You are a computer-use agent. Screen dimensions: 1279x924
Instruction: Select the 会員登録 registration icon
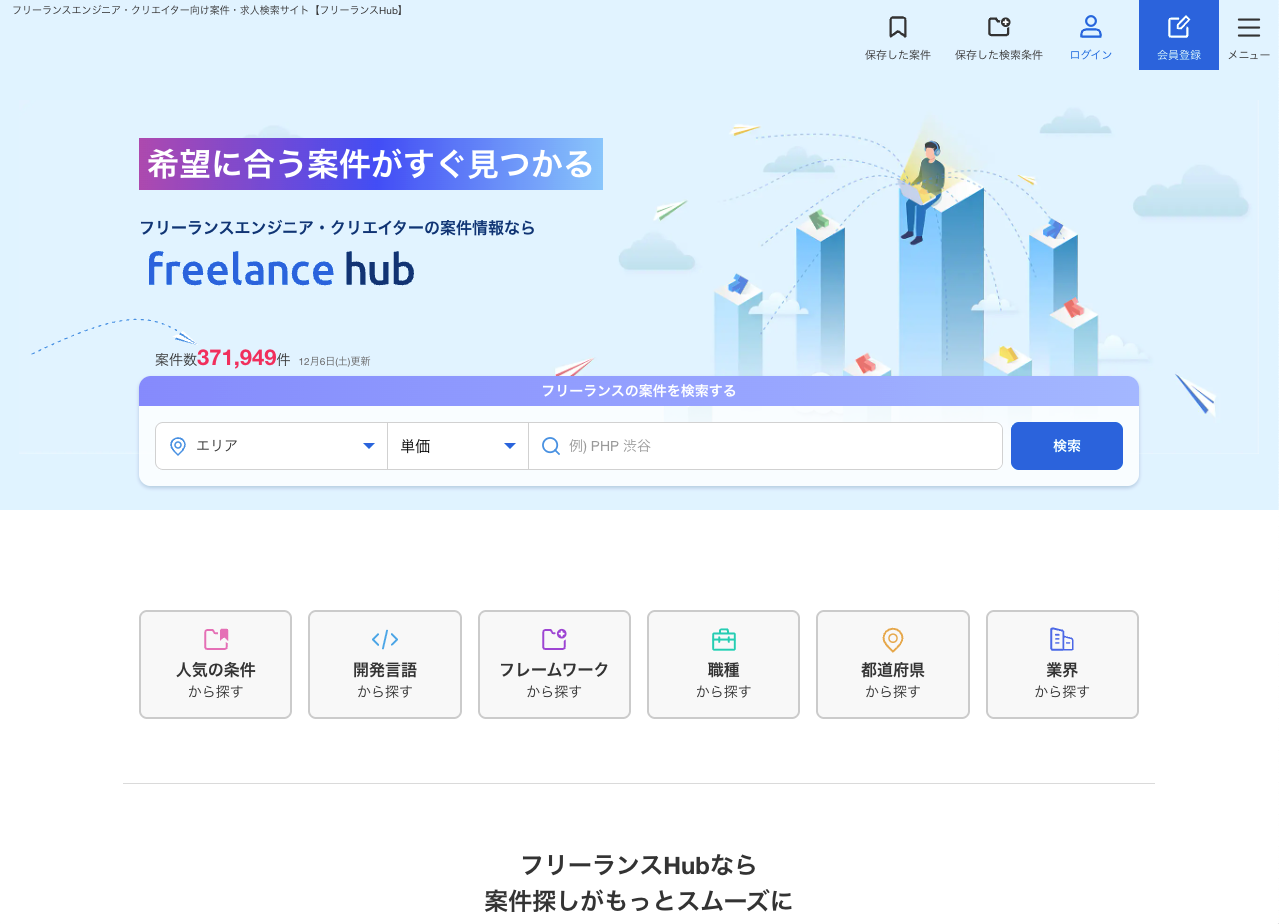1179,27
